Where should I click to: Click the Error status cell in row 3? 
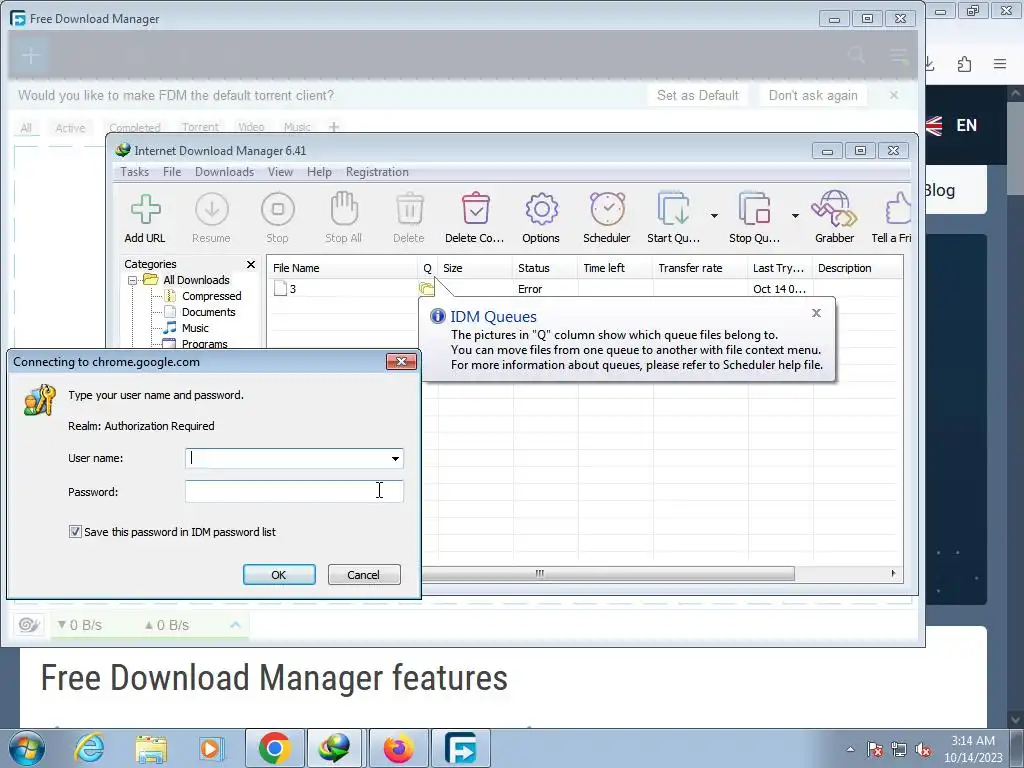pos(530,289)
